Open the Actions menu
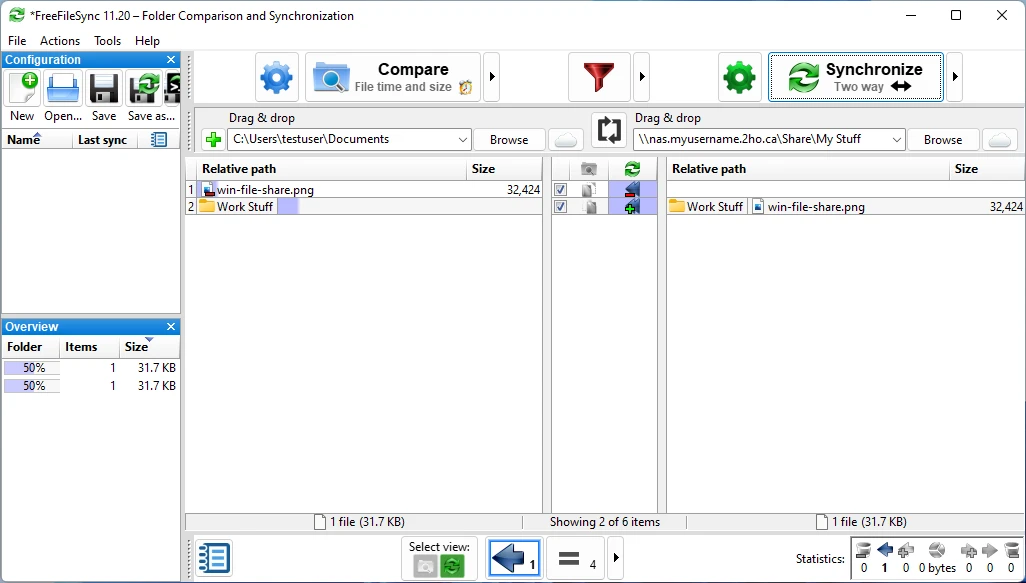The height and width of the screenshot is (583, 1026). 60,41
